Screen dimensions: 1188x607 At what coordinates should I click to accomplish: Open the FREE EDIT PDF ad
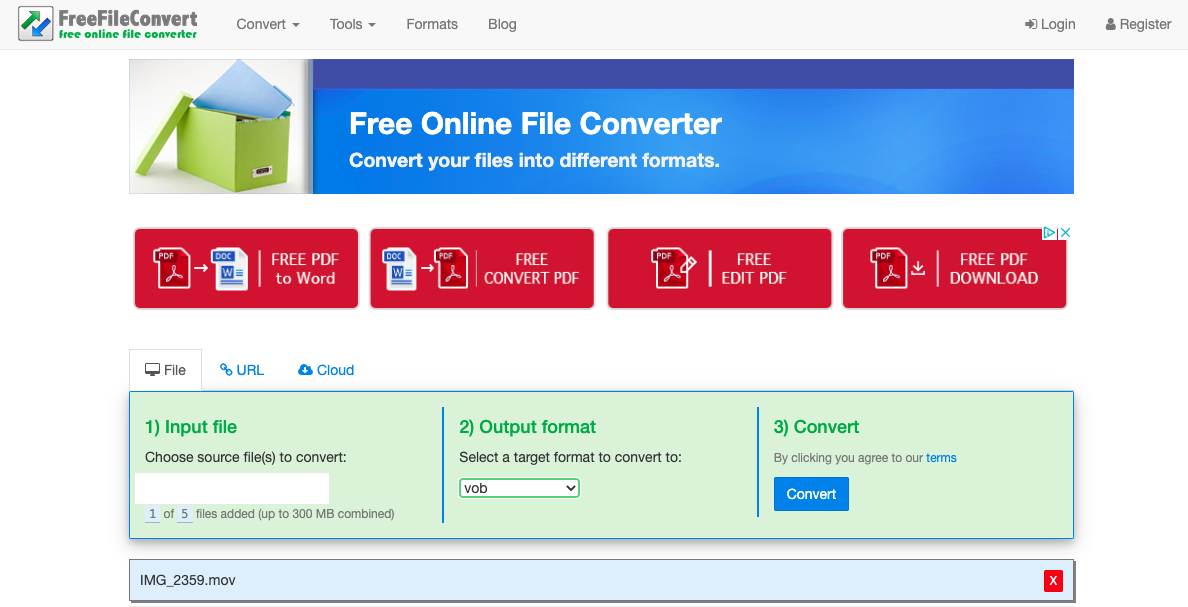[720, 269]
